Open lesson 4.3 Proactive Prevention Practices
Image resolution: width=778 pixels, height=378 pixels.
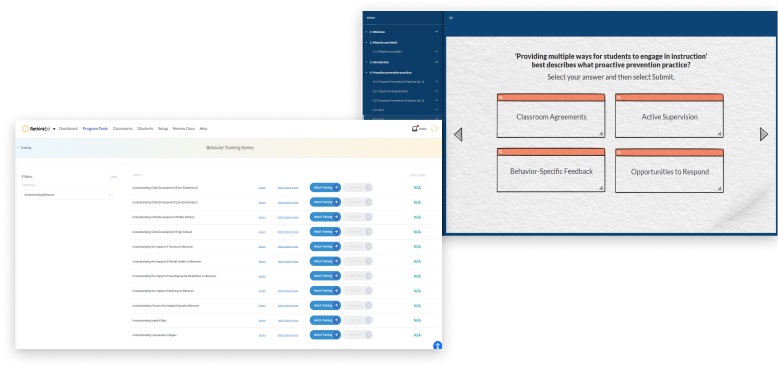click(x=398, y=101)
